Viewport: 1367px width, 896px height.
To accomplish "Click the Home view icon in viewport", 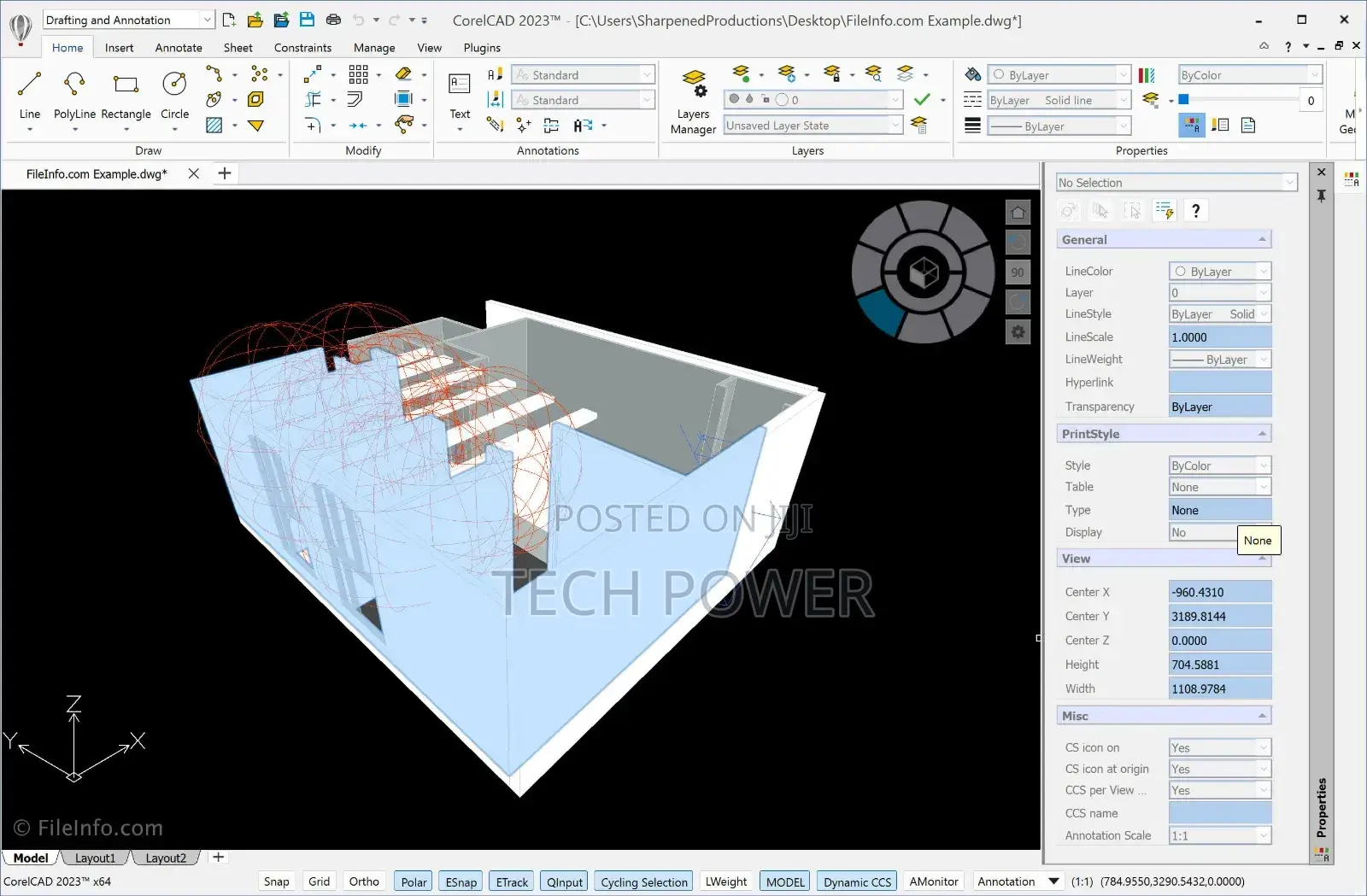I will (x=1018, y=212).
